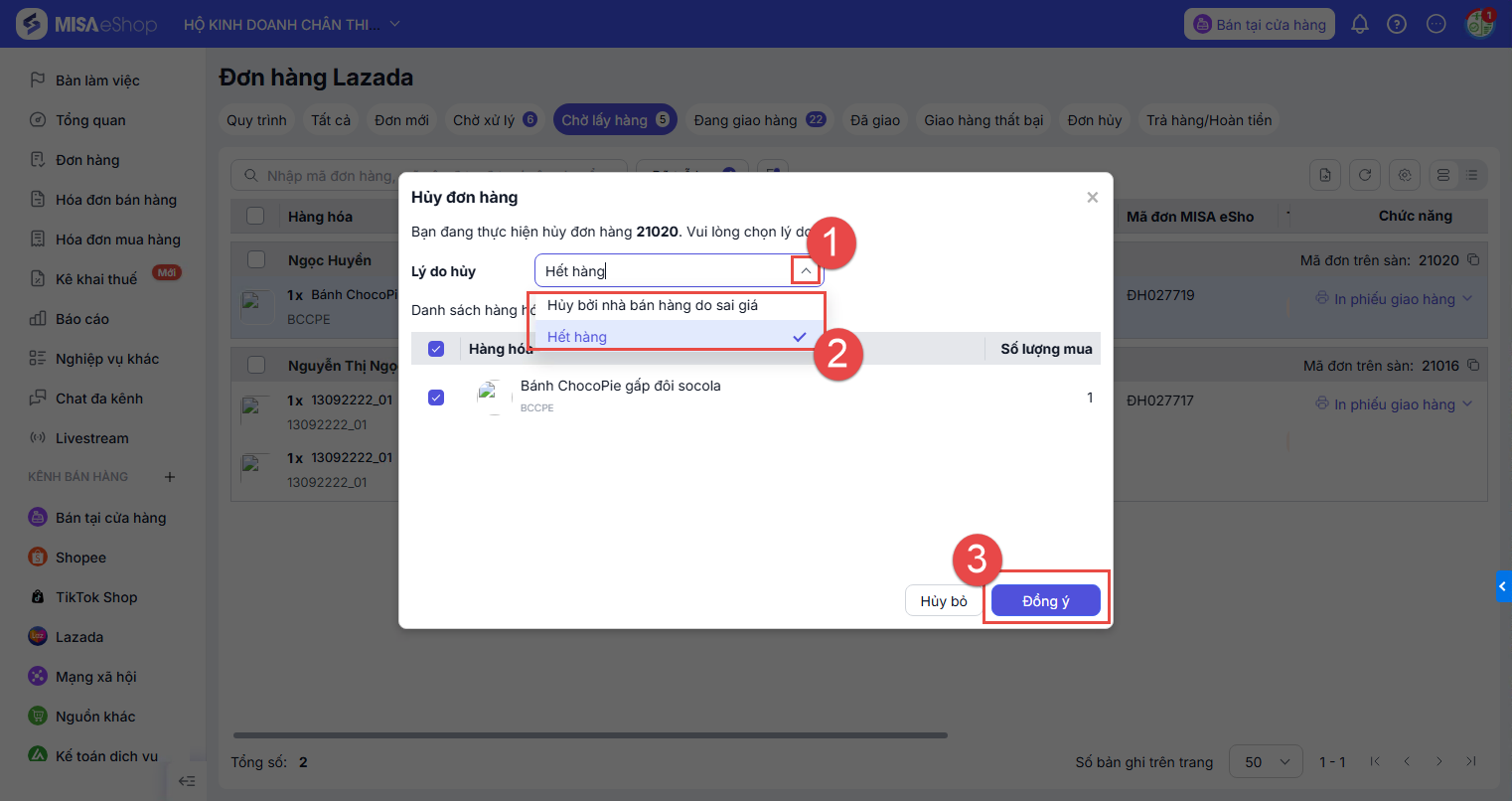Open Lazada channel in sidebar
The width and height of the screenshot is (1512, 801).
(x=78, y=637)
